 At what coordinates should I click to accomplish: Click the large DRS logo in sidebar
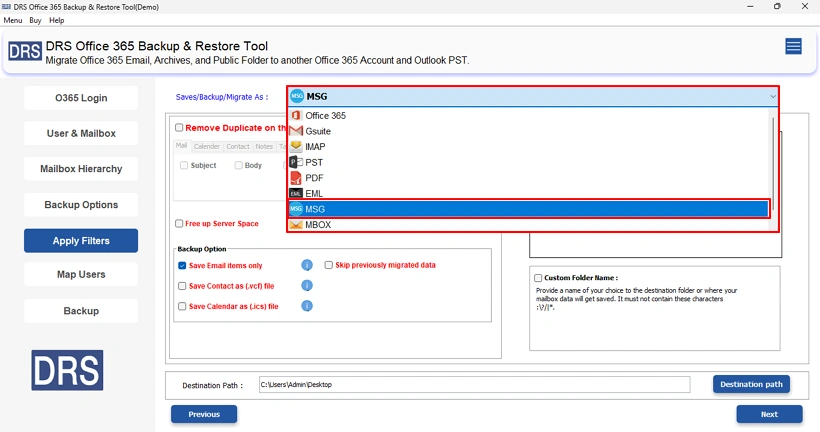point(67,370)
